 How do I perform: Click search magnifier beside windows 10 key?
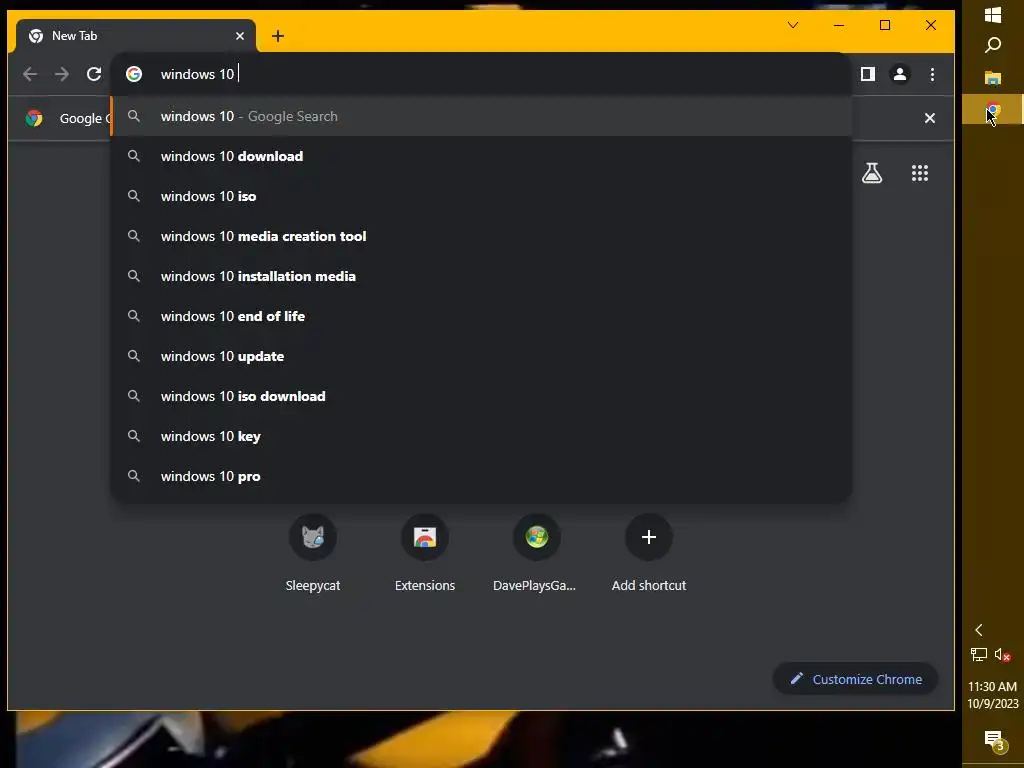coord(134,436)
